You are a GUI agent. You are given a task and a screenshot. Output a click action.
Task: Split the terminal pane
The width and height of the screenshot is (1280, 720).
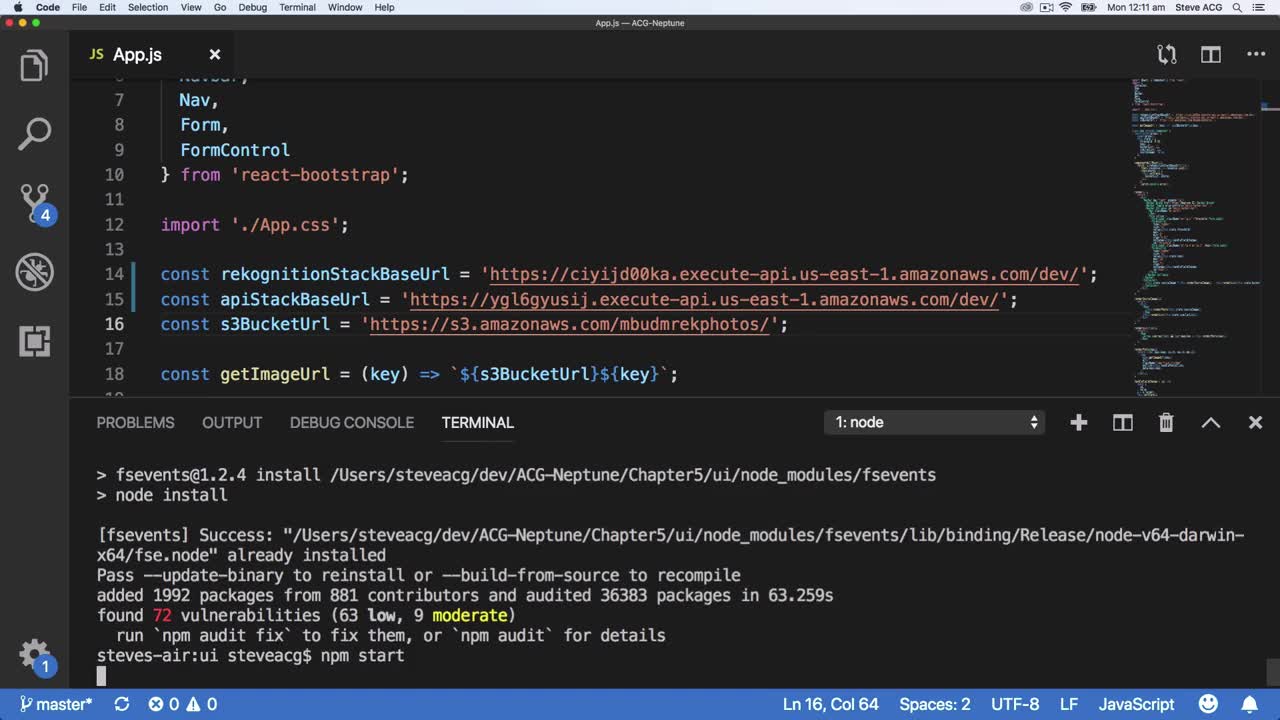[1122, 423]
